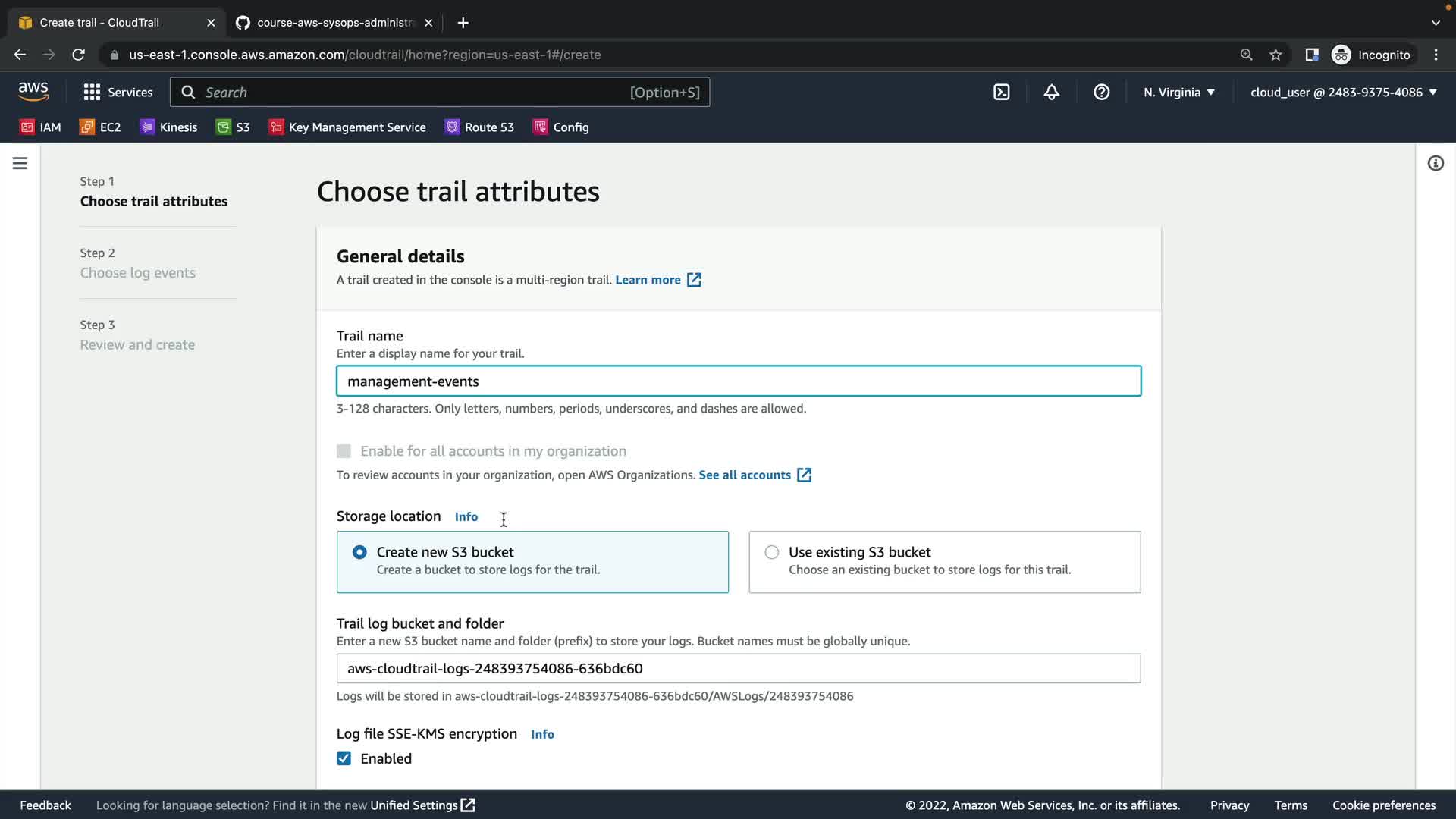
Task: Uncheck SSE-KMS encryption Enabled checkbox
Action: pos(344,758)
